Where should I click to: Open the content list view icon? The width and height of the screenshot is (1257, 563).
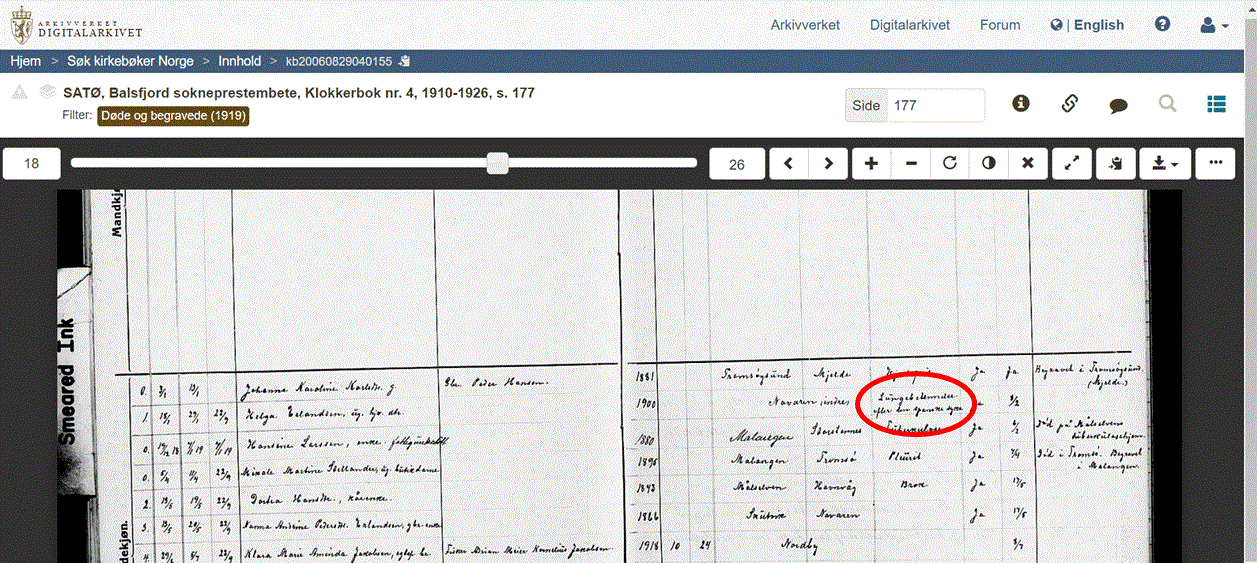(1216, 103)
